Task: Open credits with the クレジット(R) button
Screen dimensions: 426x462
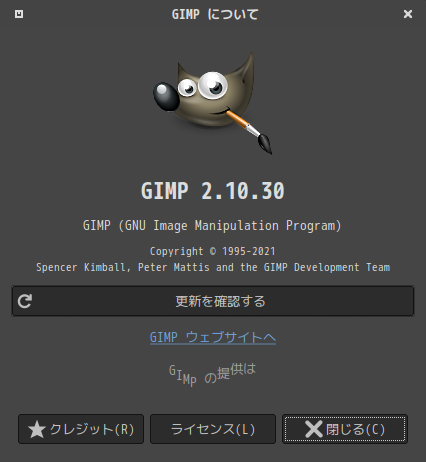Action: tap(81, 429)
